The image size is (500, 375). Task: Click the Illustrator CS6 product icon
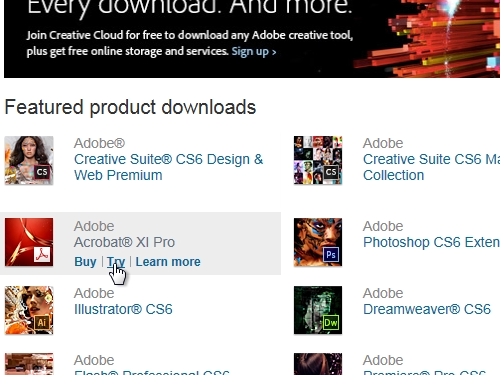point(29,310)
